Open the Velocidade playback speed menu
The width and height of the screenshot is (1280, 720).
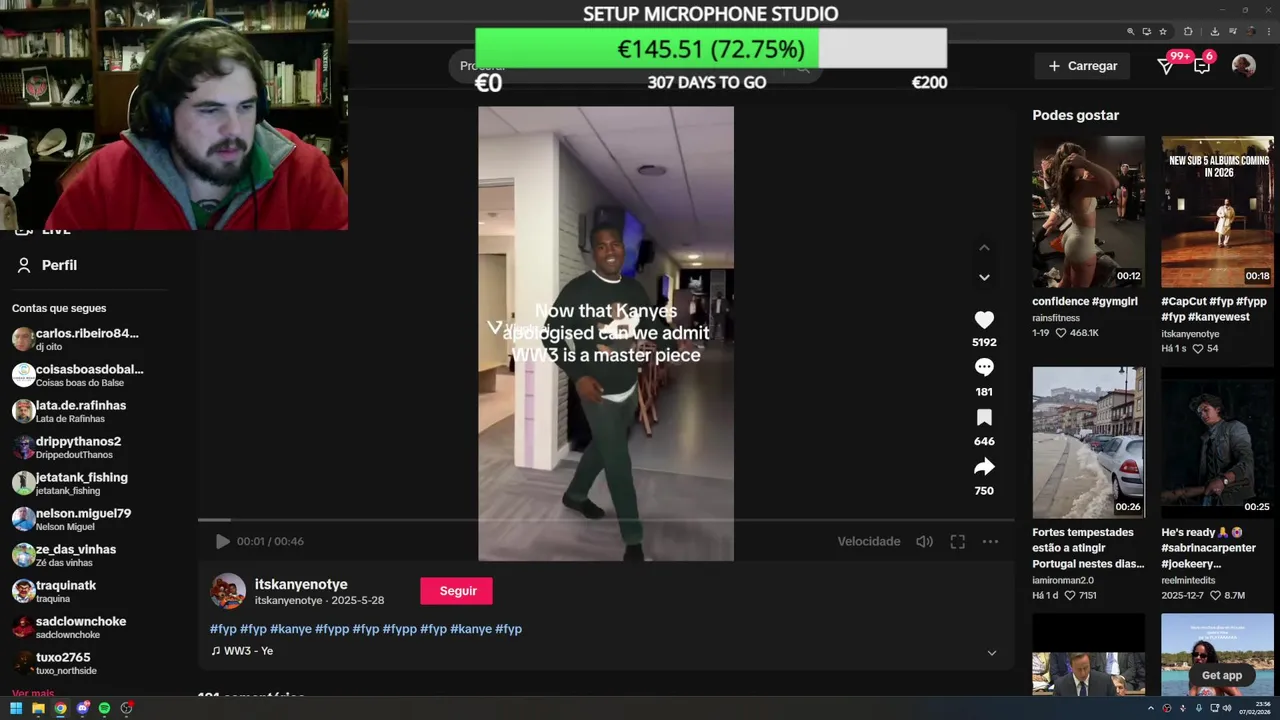click(x=869, y=541)
